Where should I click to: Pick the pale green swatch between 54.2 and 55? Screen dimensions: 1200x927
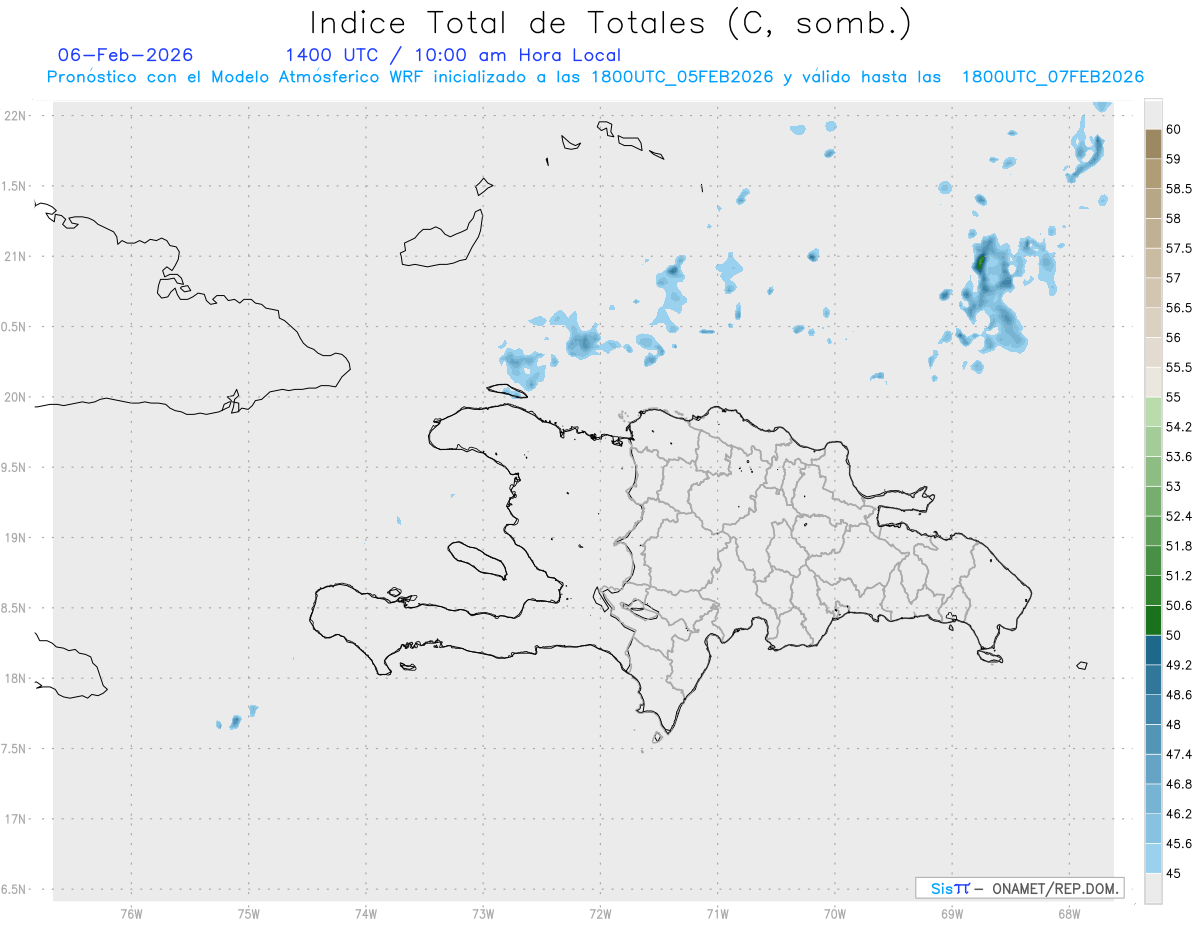point(1153,412)
